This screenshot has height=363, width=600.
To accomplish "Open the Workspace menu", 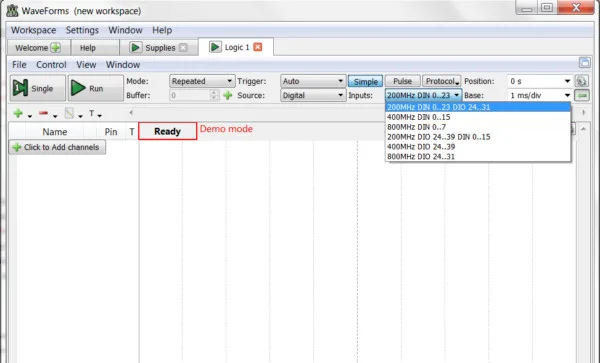I will 33,30.
